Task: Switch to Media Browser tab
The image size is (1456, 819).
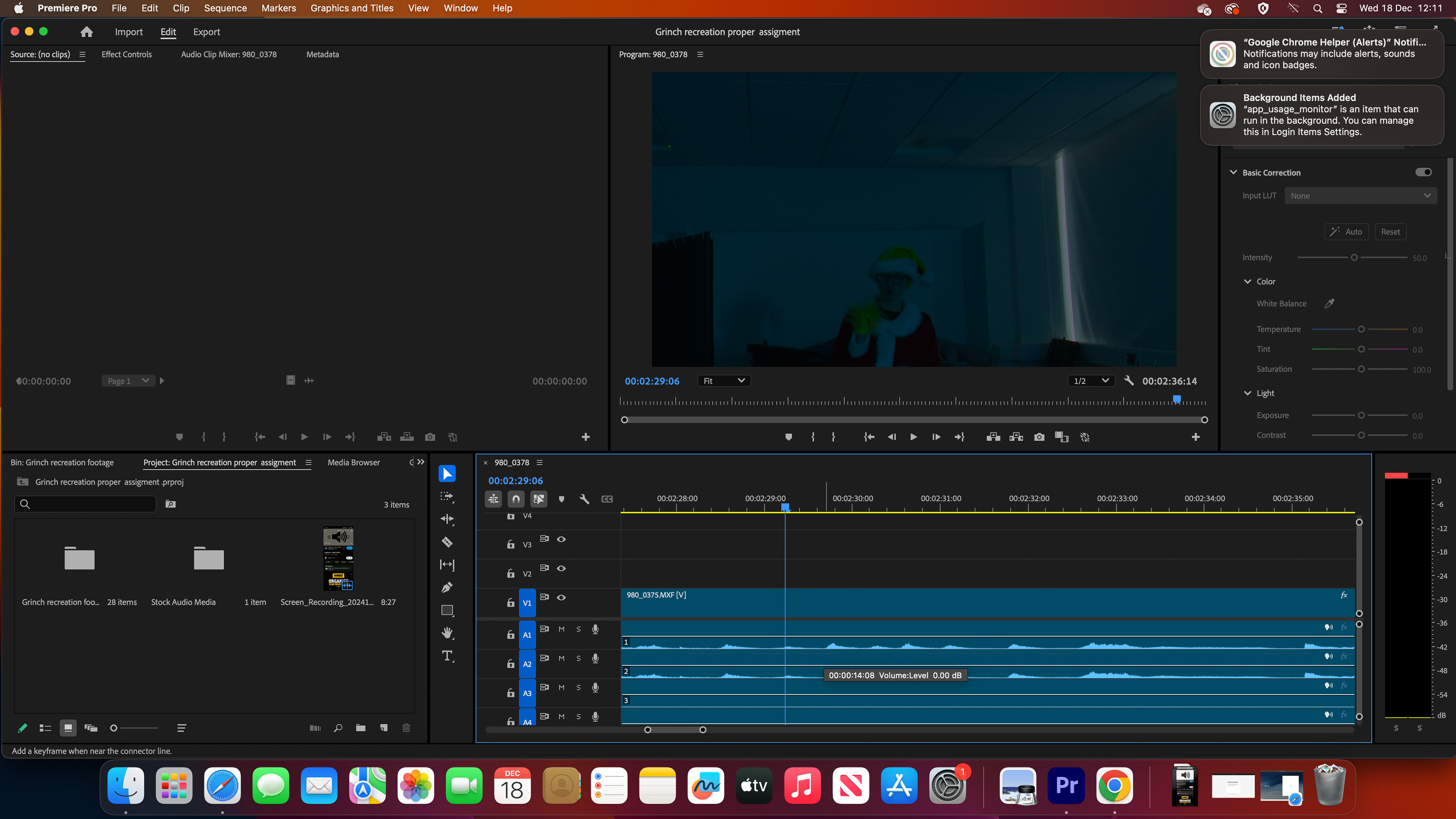Action: (x=353, y=462)
